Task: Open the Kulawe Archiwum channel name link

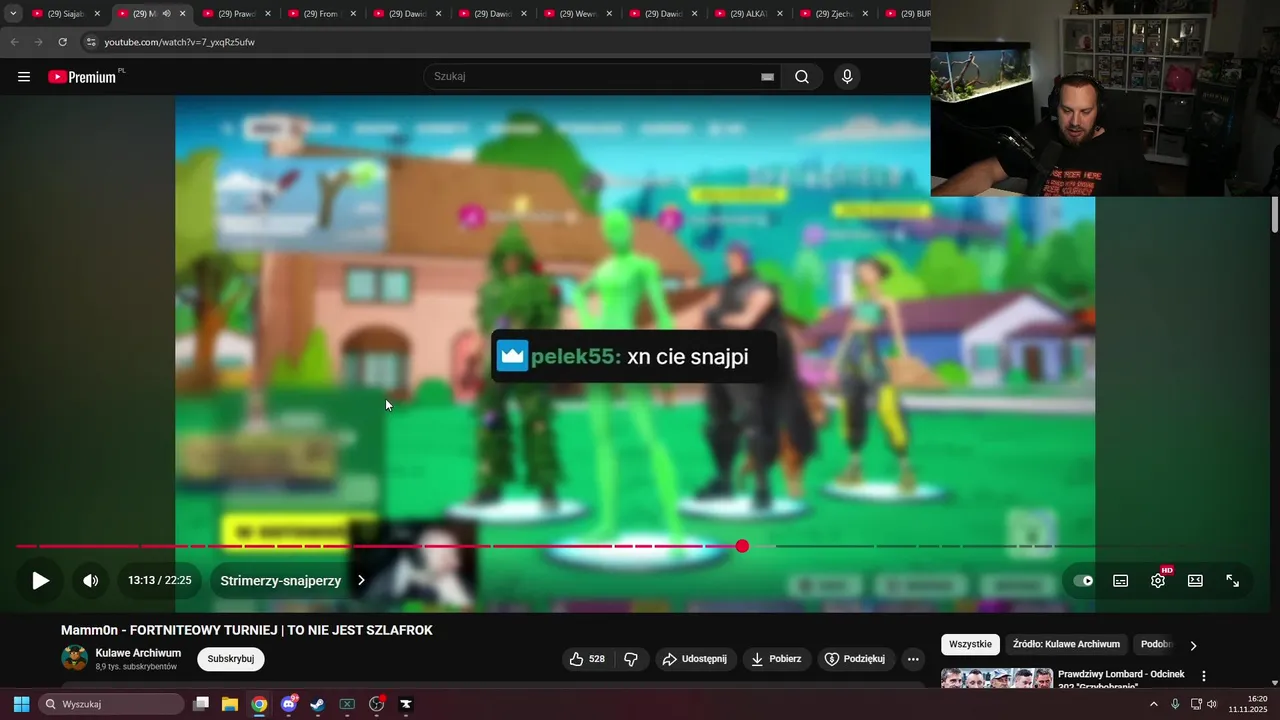Action: [138, 653]
